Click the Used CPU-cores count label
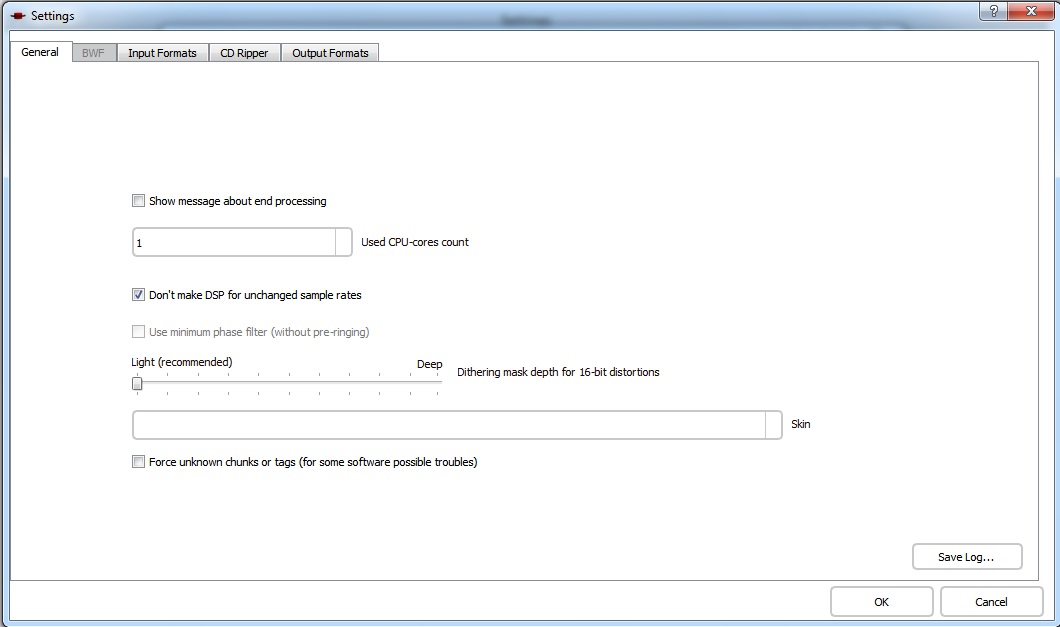The height and width of the screenshot is (627, 1060). (414, 242)
